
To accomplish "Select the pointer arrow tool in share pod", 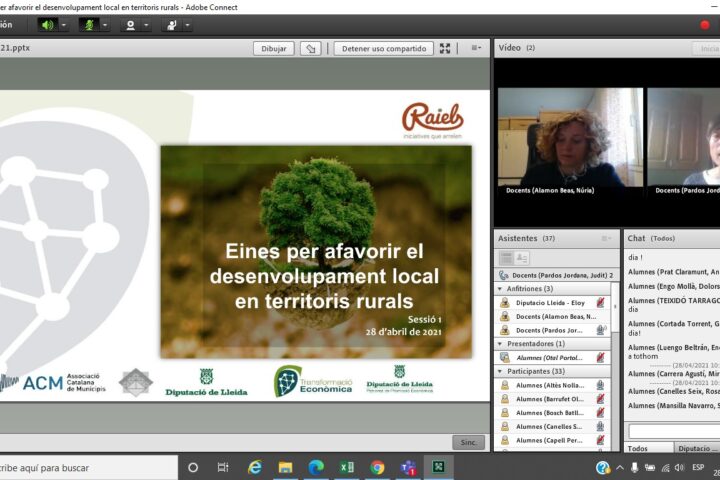I will click(311, 48).
